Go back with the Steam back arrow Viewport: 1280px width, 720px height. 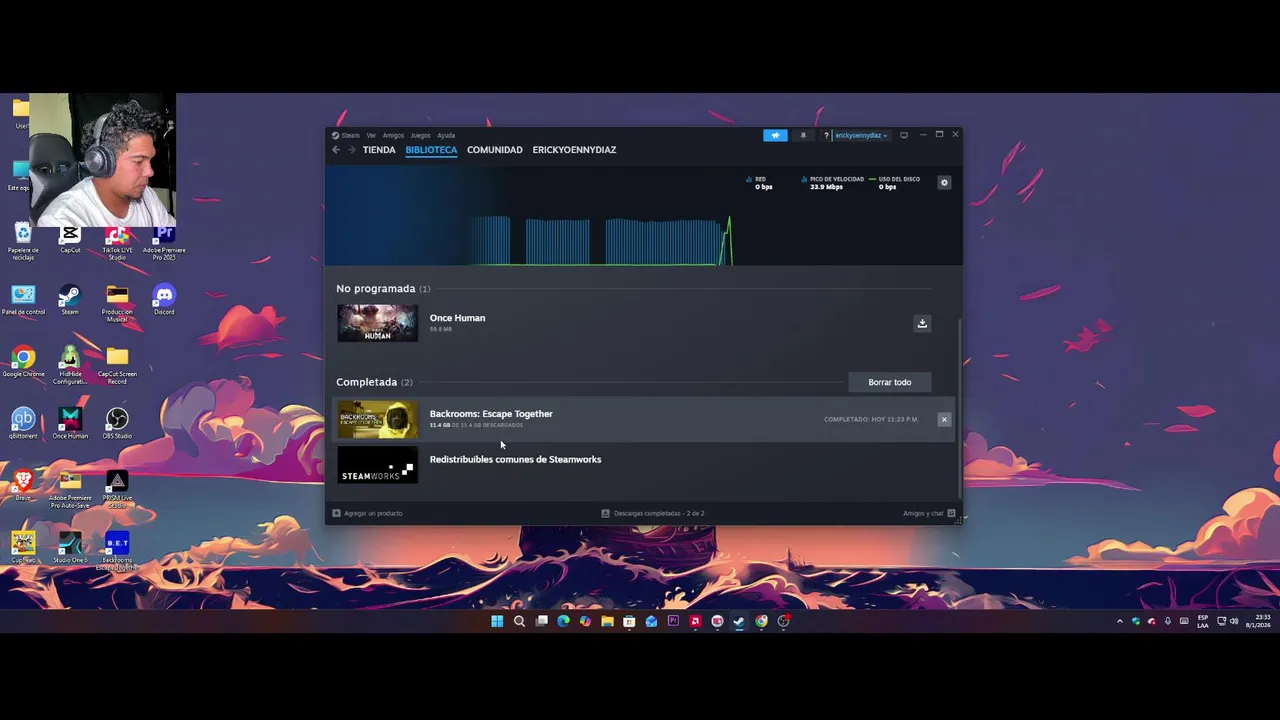336,150
